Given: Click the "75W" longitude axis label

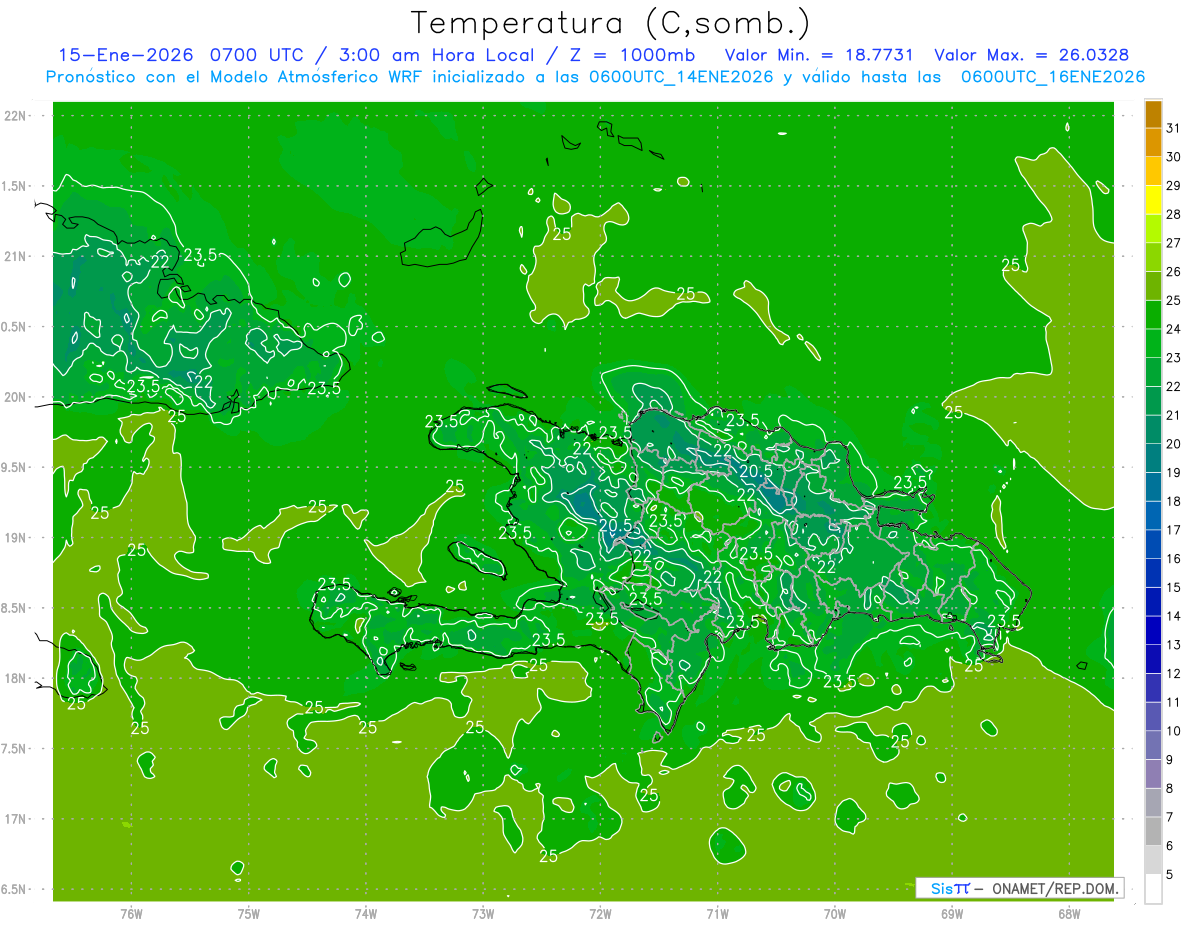Looking at the screenshot, I should point(249,913).
